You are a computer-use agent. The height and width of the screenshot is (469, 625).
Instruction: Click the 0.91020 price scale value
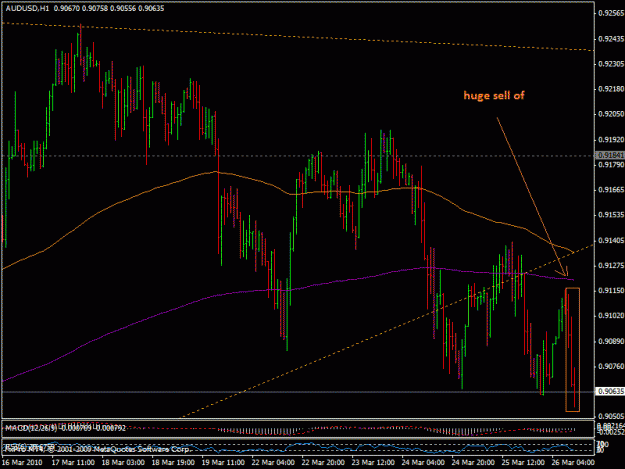click(x=611, y=316)
